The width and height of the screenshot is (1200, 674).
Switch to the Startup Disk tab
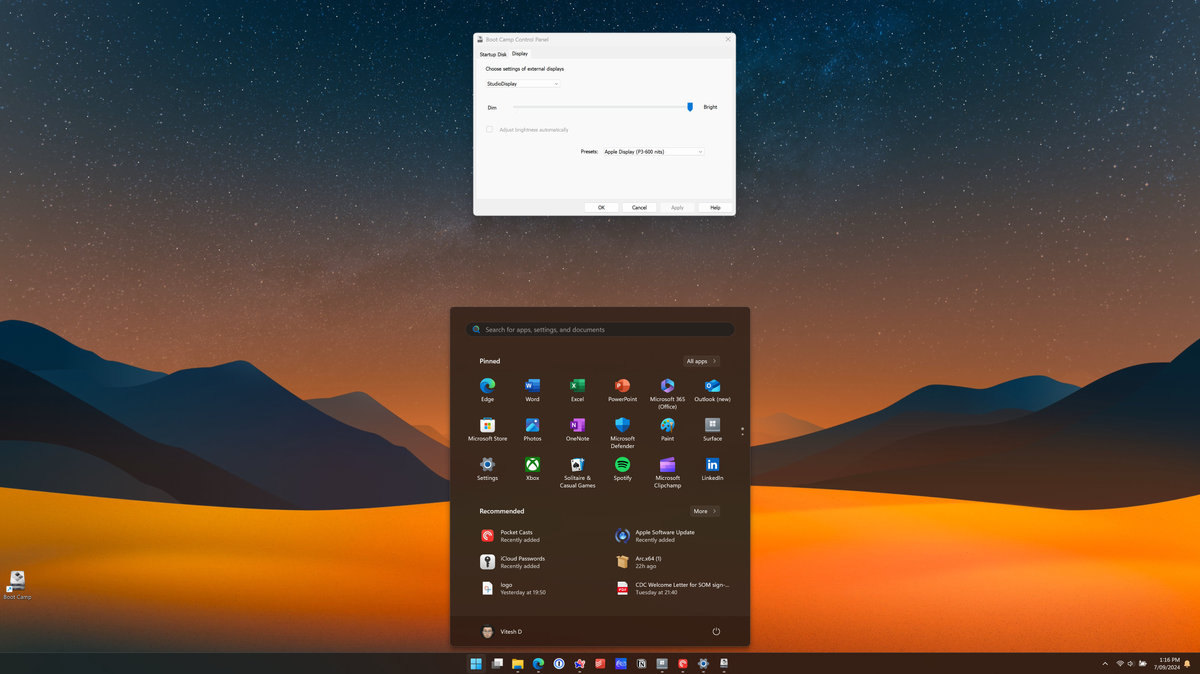(493, 54)
